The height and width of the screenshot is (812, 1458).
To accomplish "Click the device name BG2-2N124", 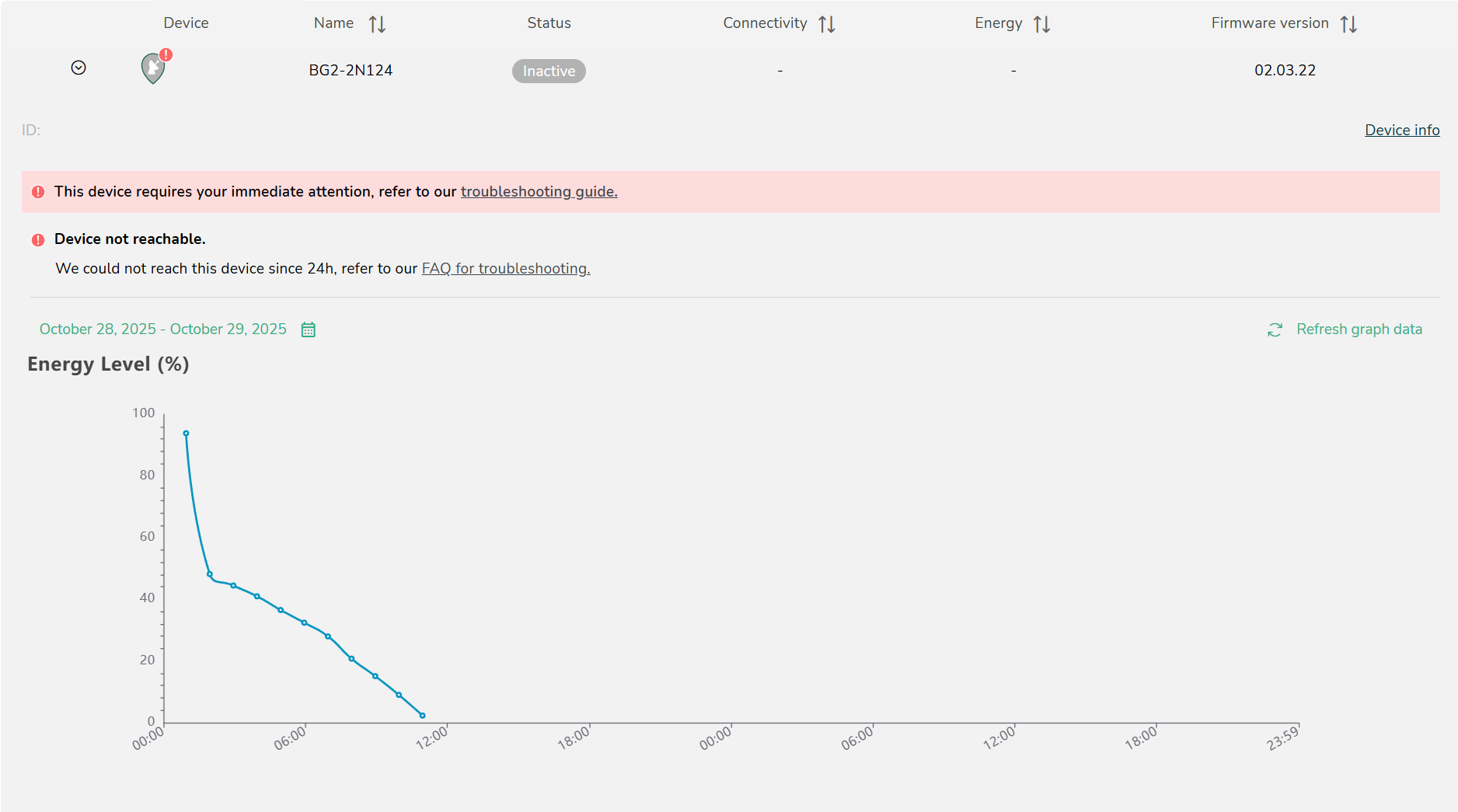I will [x=351, y=71].
